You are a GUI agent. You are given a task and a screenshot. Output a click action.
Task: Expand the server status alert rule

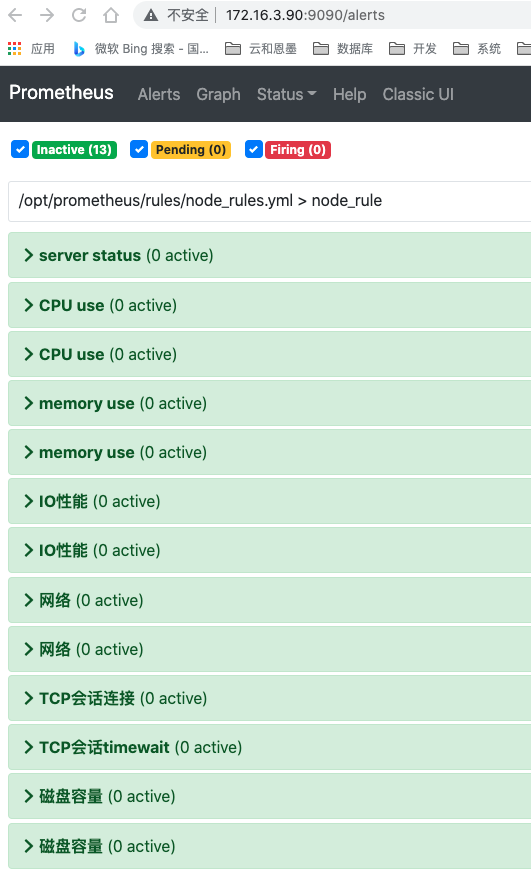(269, 255)
